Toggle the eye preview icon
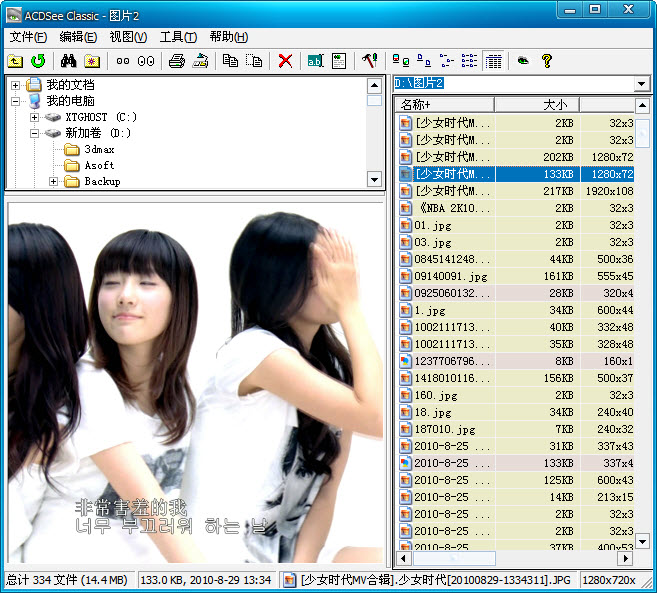Screen dimensions: 657x593 click(523, 61)
